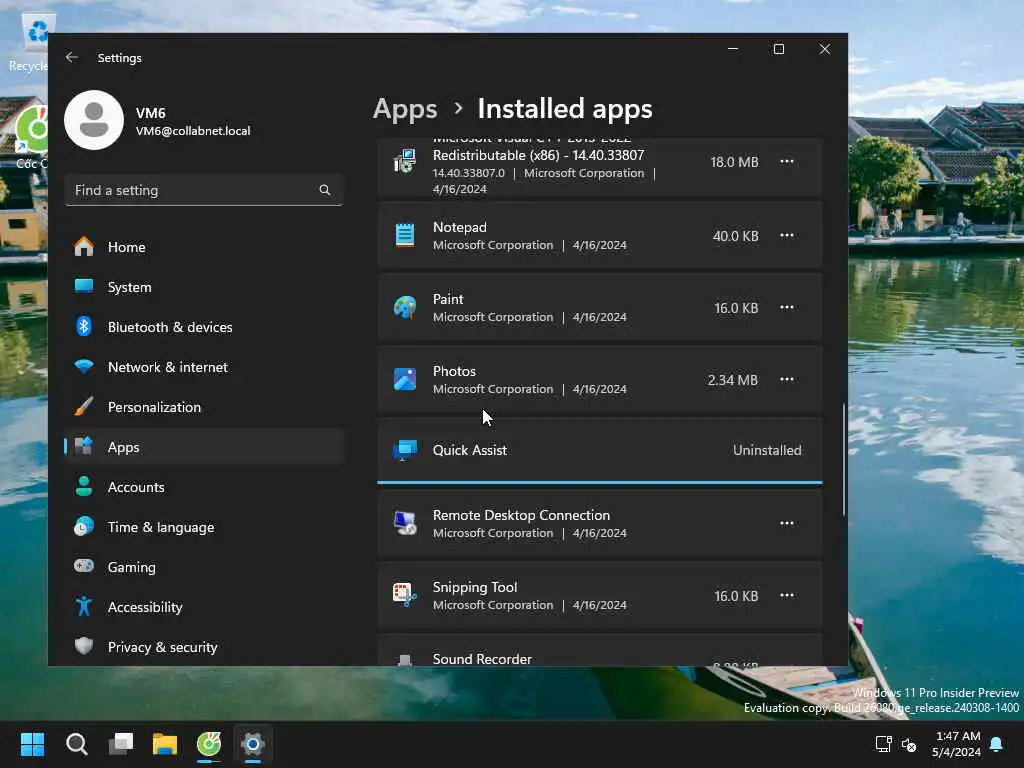Click the Privacy shield icon
This screenshot has height=768, width=1024.
(84, 647)
